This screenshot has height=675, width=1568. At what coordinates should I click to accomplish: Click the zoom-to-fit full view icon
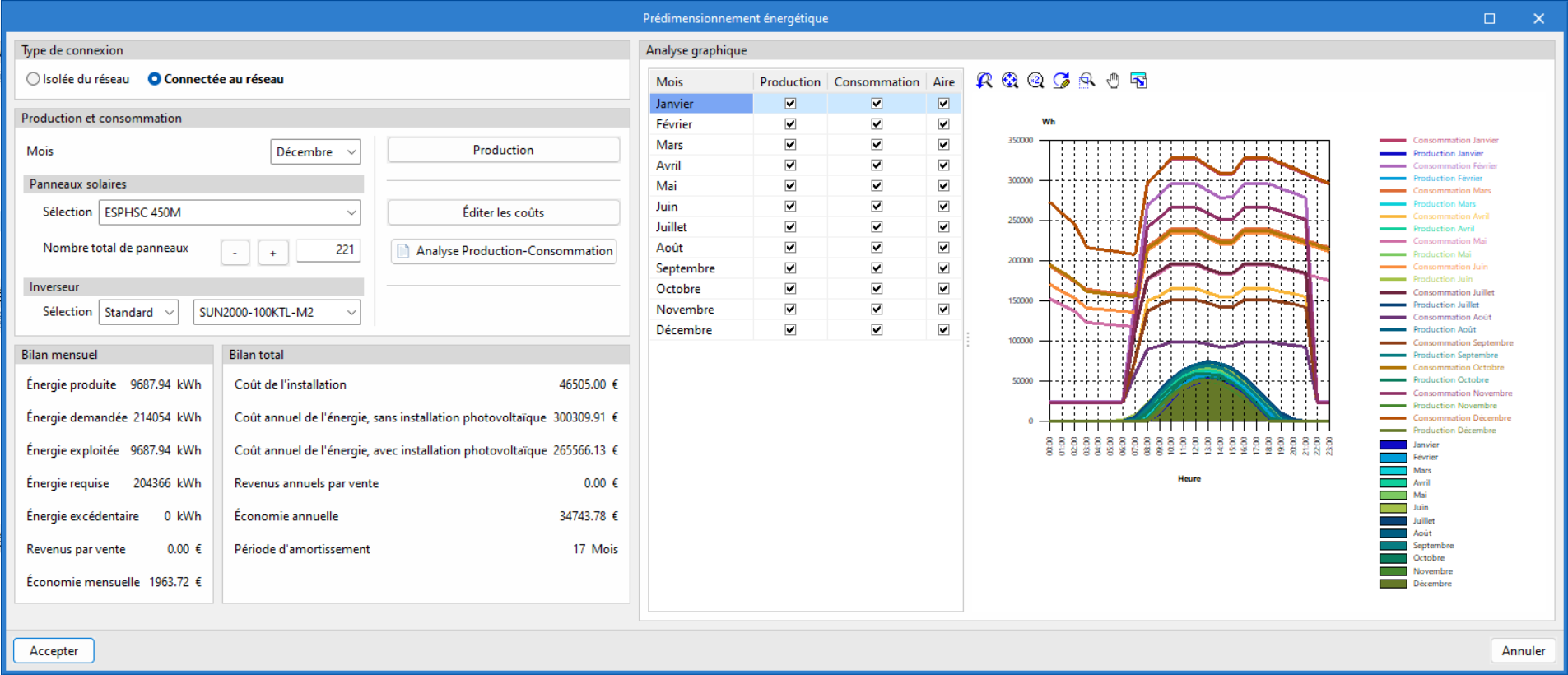pos(1010,81)
